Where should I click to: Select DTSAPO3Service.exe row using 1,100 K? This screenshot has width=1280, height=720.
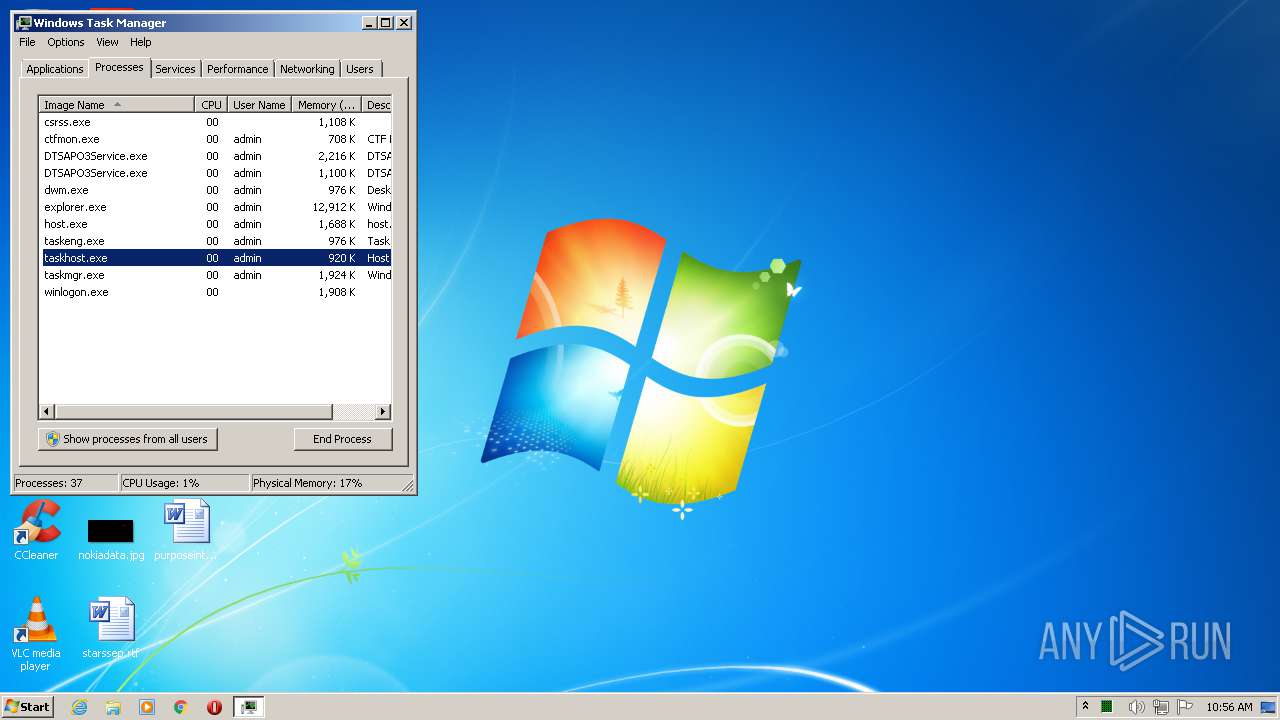coord(215,173)
